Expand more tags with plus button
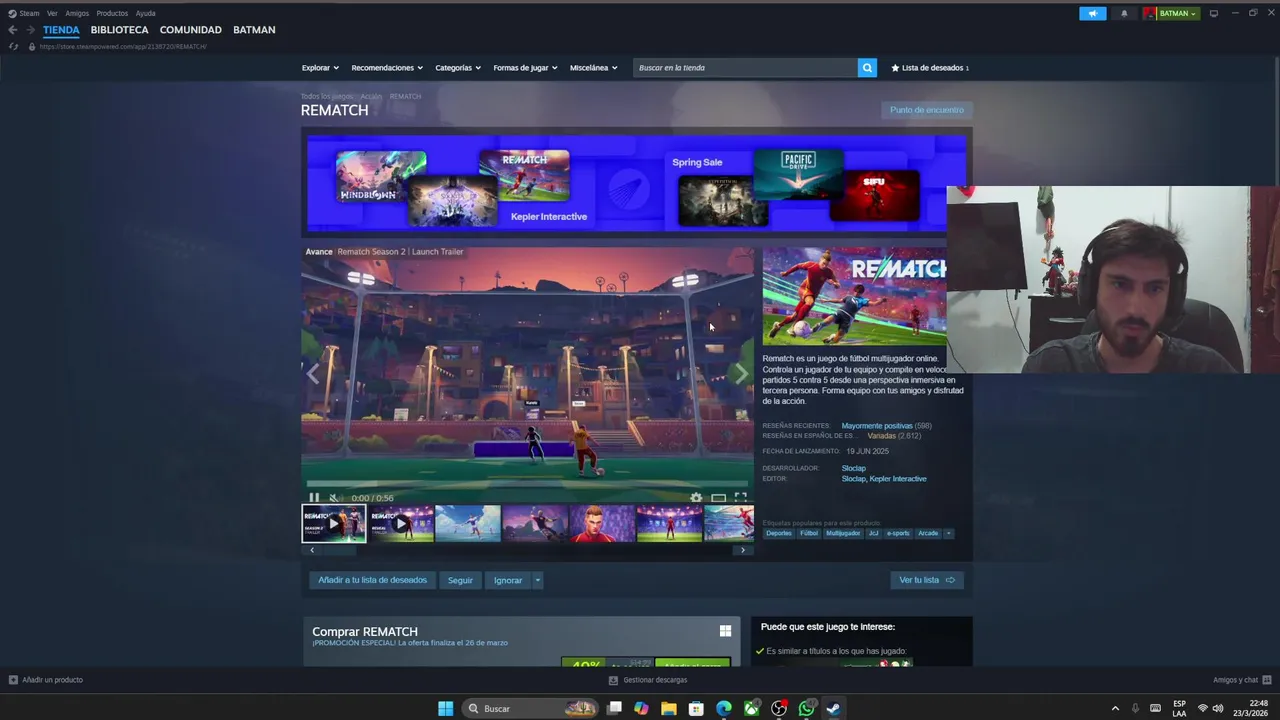Viewport: 1280px width, 720px height. click(x=948, y=533)
